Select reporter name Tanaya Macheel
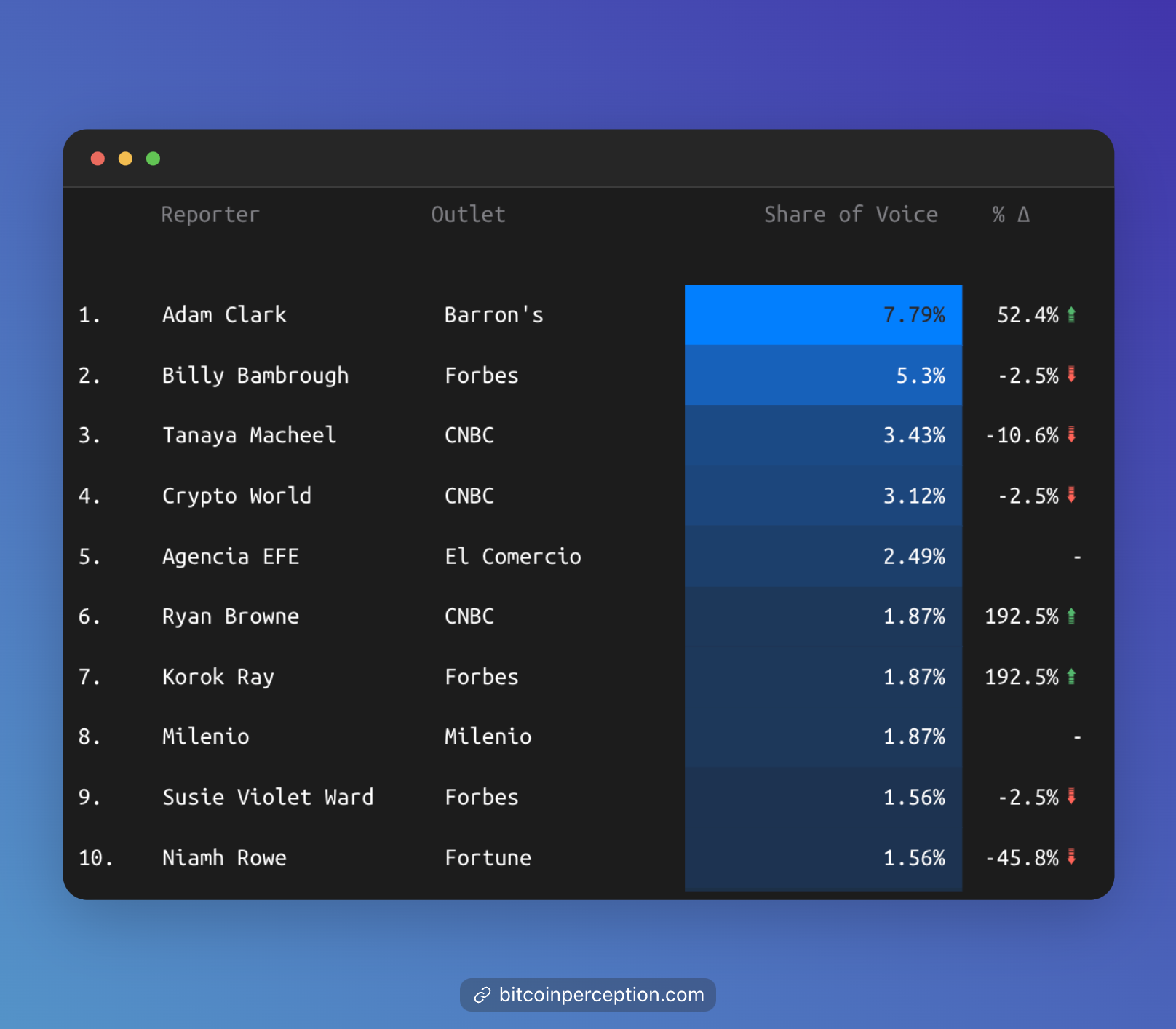Viewport: 1176px width, 1029px height. point(249,435)
